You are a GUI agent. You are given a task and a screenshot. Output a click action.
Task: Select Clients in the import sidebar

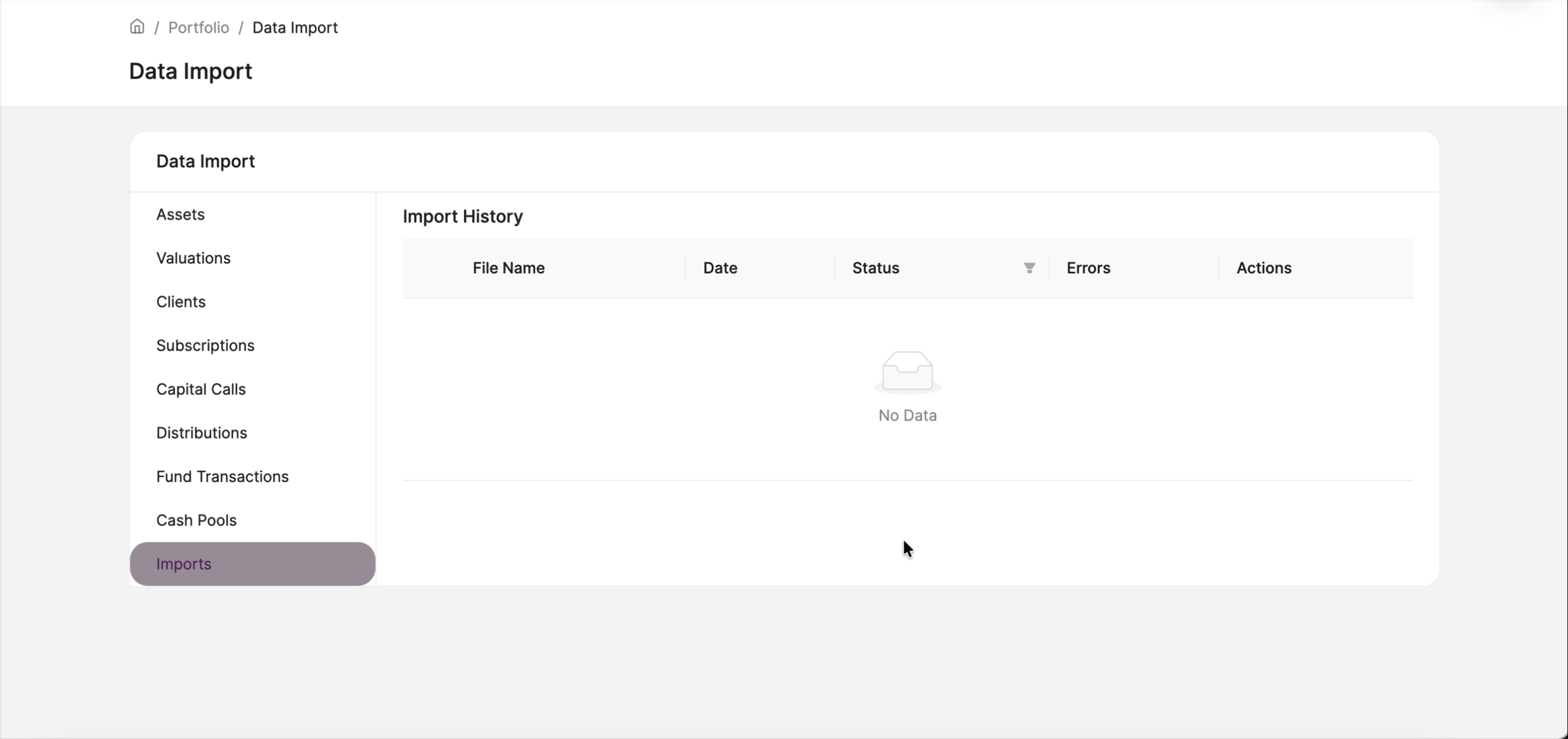tap(253, 302)
